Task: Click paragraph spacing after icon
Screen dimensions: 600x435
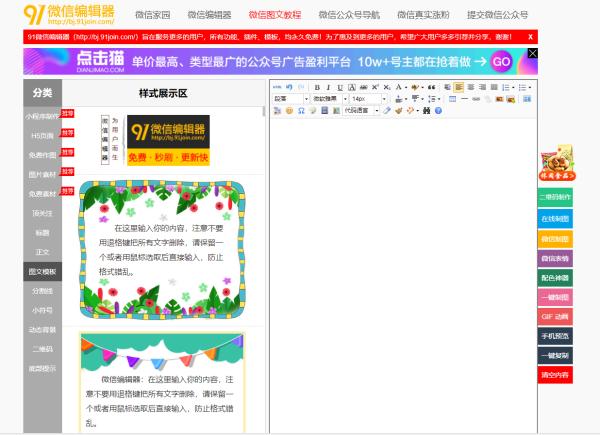Action: [x=415, y=99]
